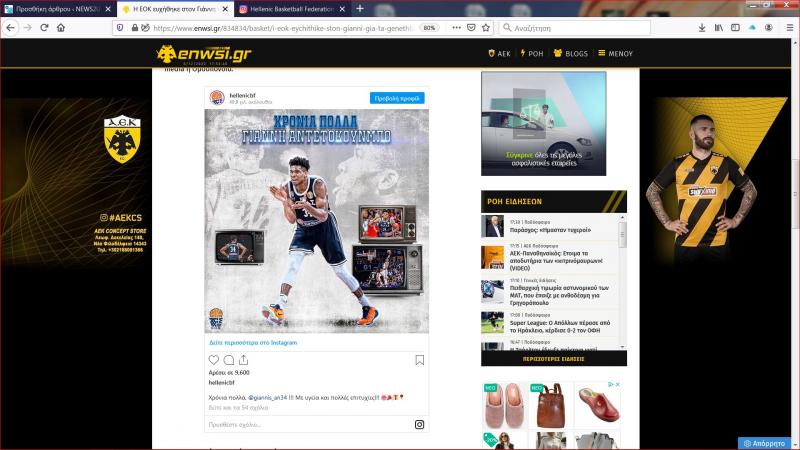Open the ΡΟΗ news feed menu
The width and height of the screenshot is (800, 450).
tap(532, 53)
